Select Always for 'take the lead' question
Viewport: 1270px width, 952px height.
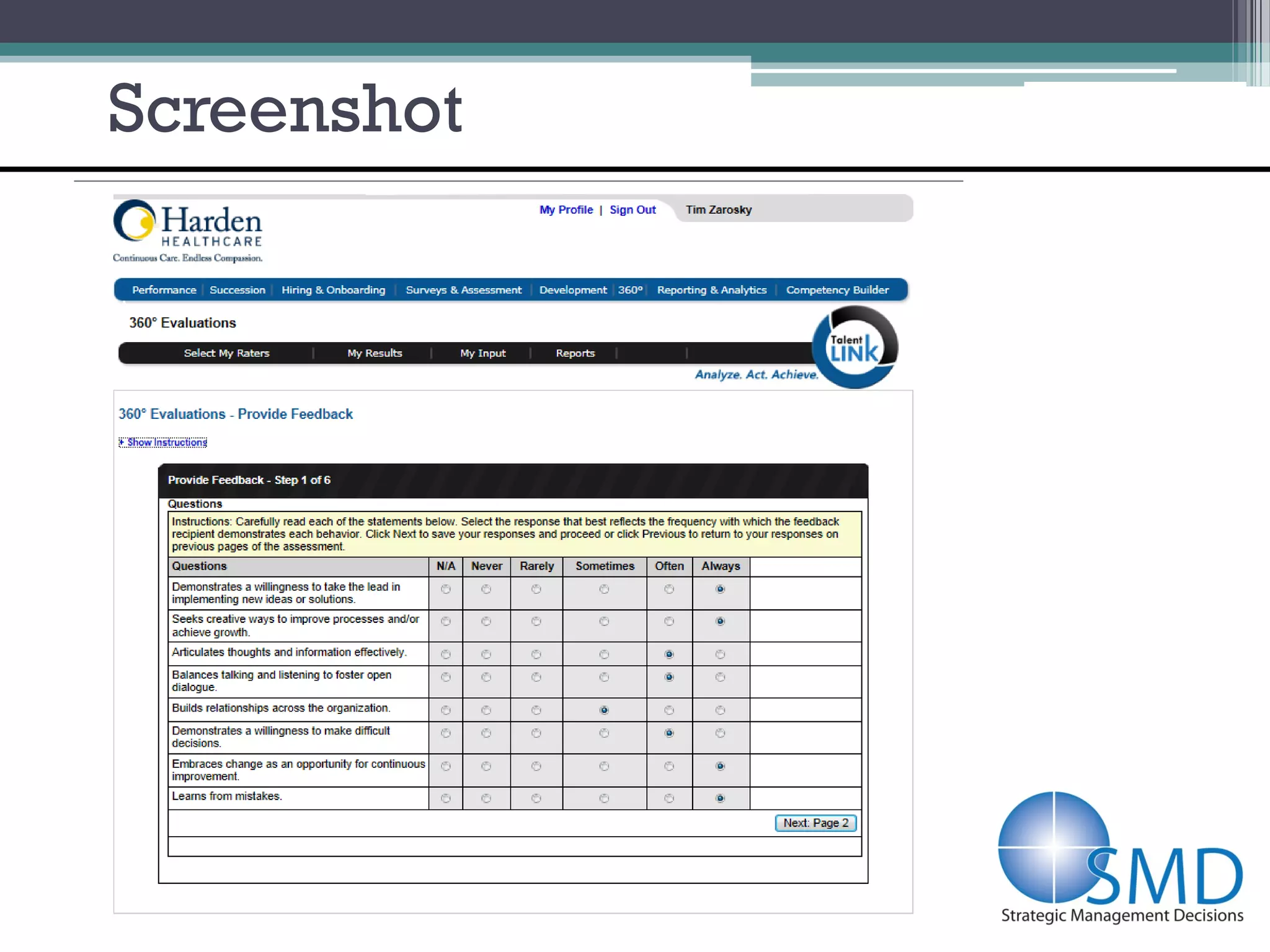tap(720, 589)
